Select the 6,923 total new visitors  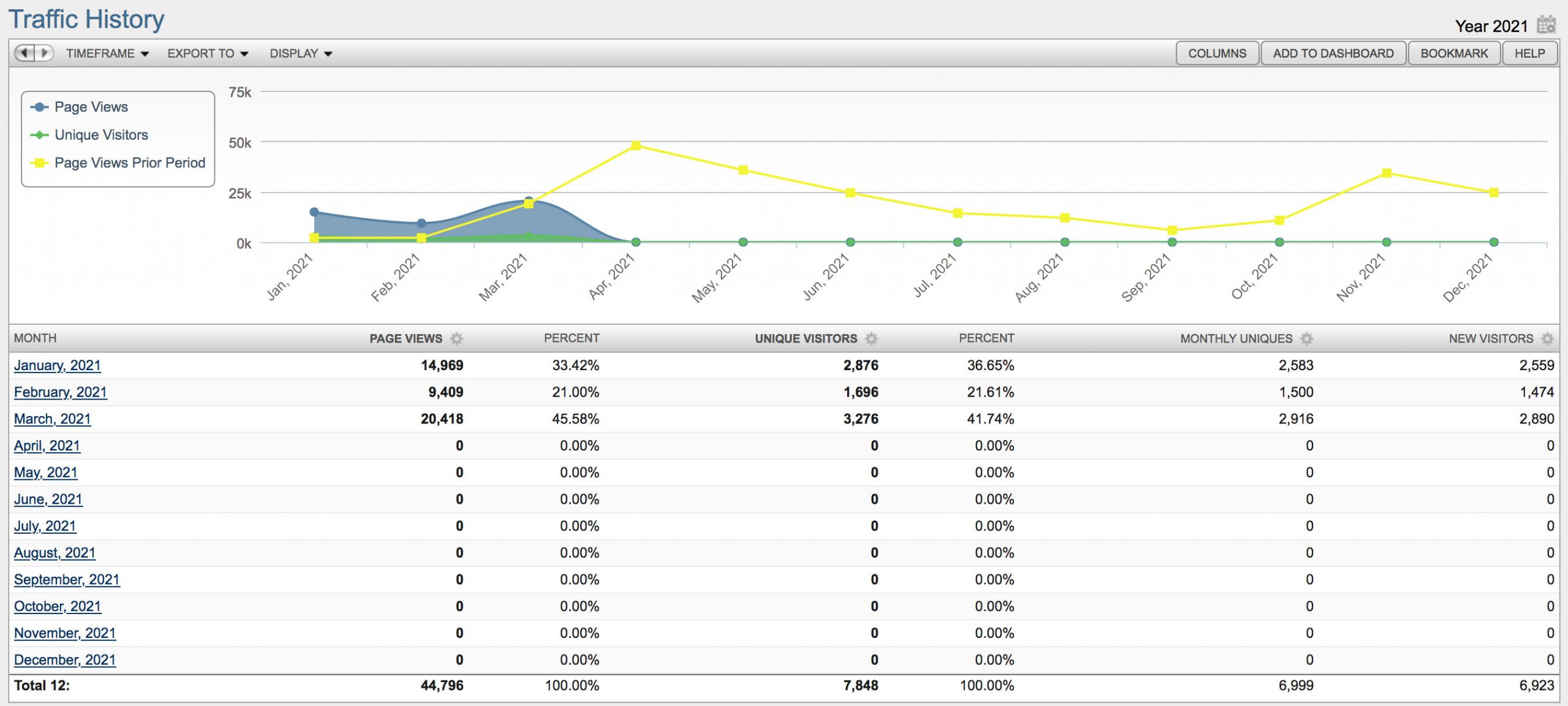1537,685
